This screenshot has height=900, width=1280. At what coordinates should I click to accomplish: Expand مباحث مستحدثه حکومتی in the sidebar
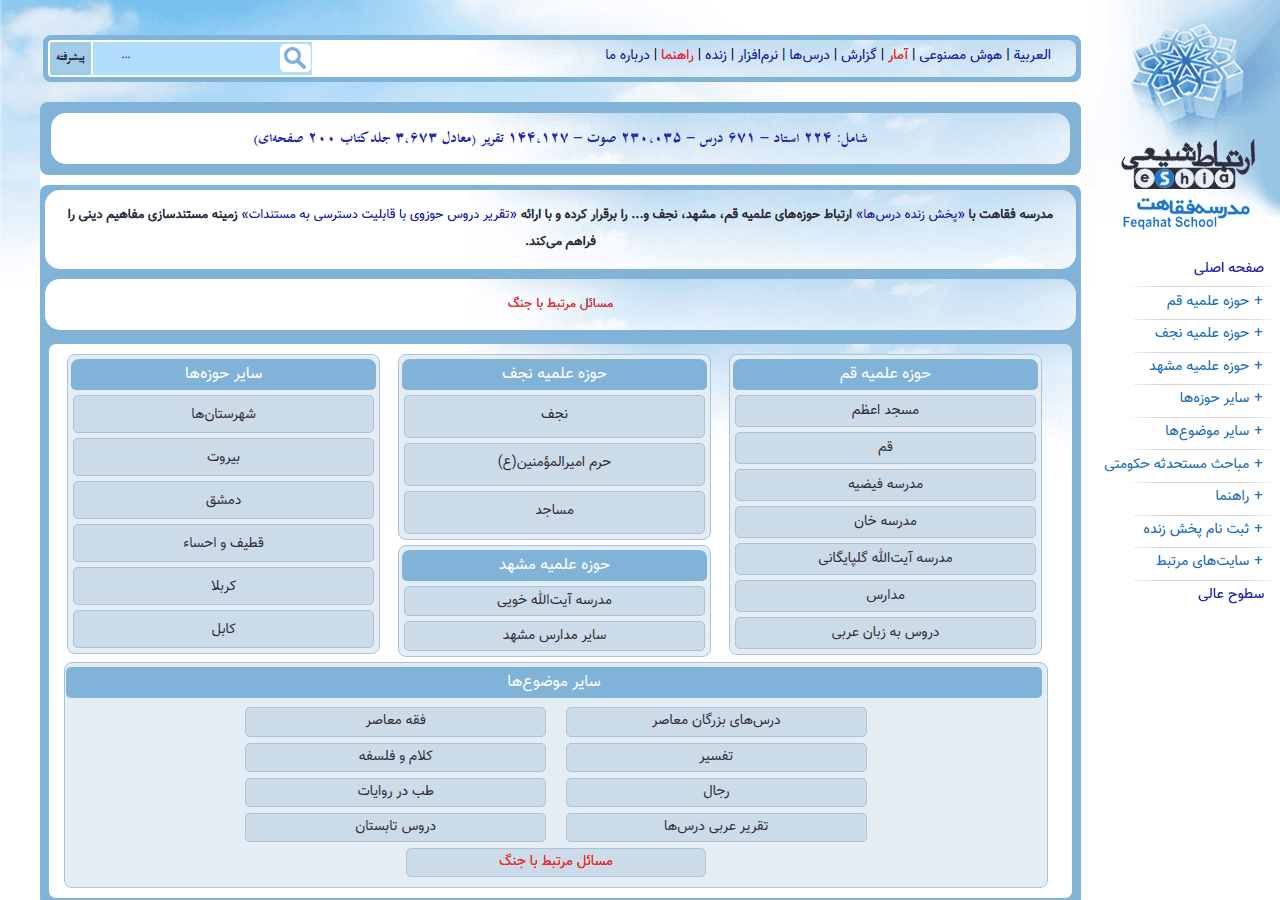pyautogui.click(x=1184, y=465)
